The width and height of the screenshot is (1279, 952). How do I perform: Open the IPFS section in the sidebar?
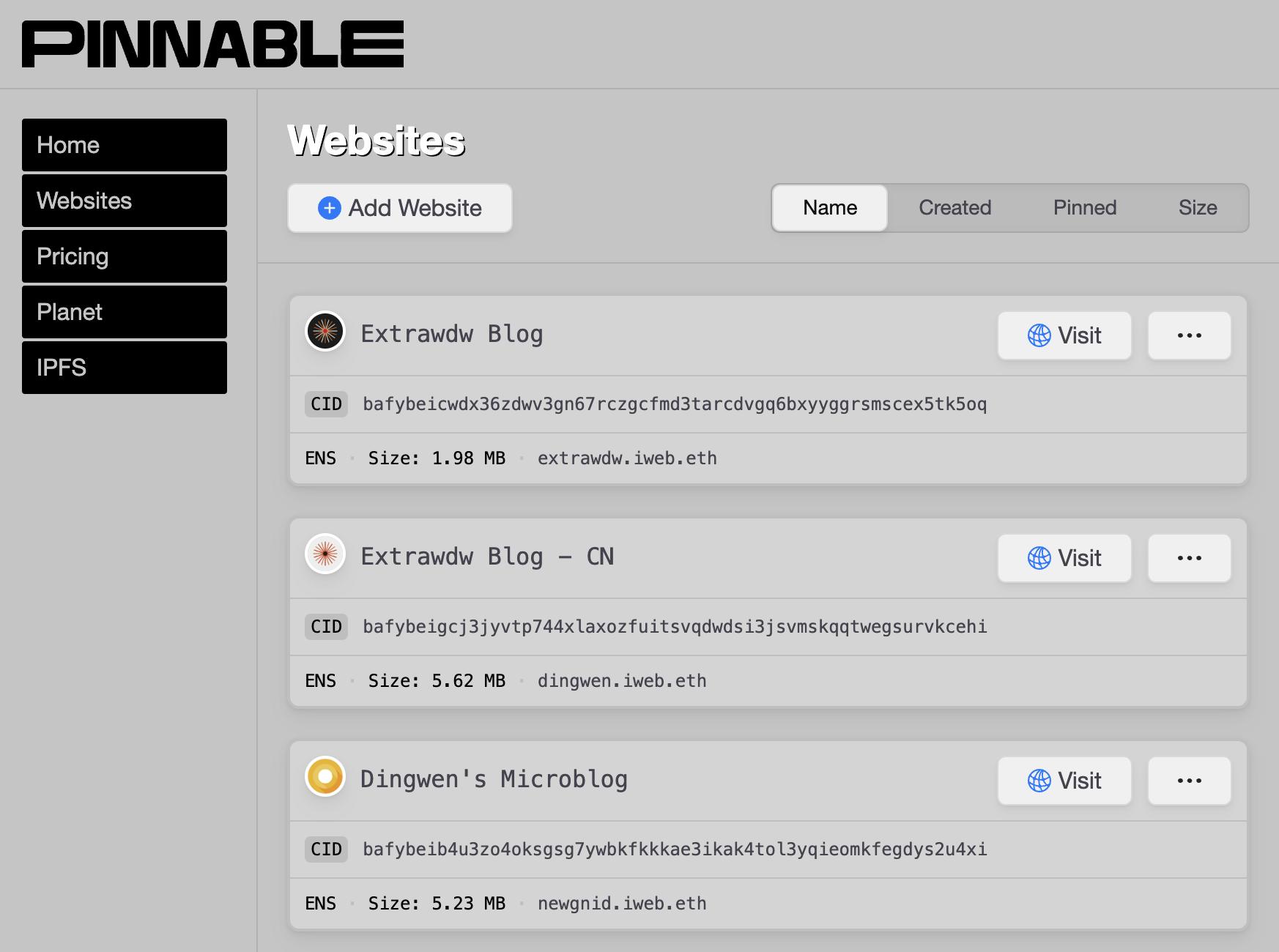(x=124, y=368)
